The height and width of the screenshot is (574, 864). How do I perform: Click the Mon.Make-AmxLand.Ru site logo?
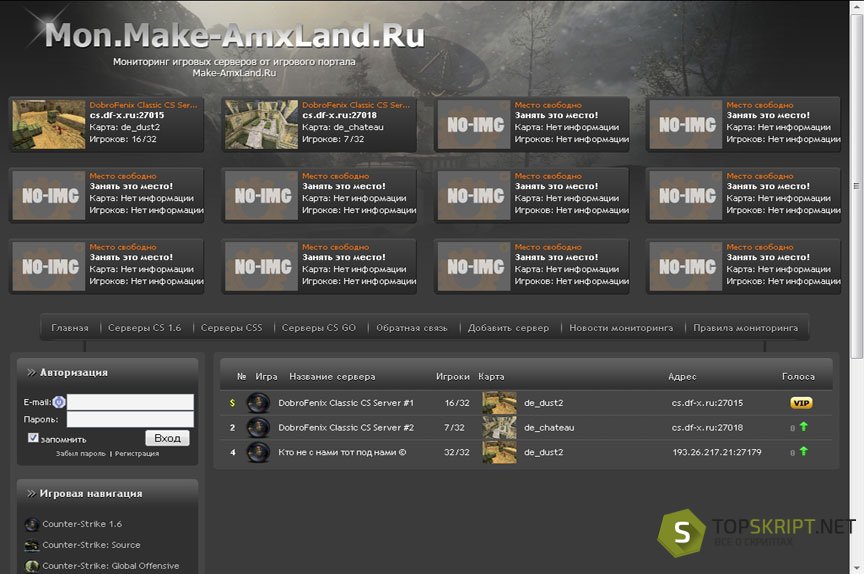(235, 35)
